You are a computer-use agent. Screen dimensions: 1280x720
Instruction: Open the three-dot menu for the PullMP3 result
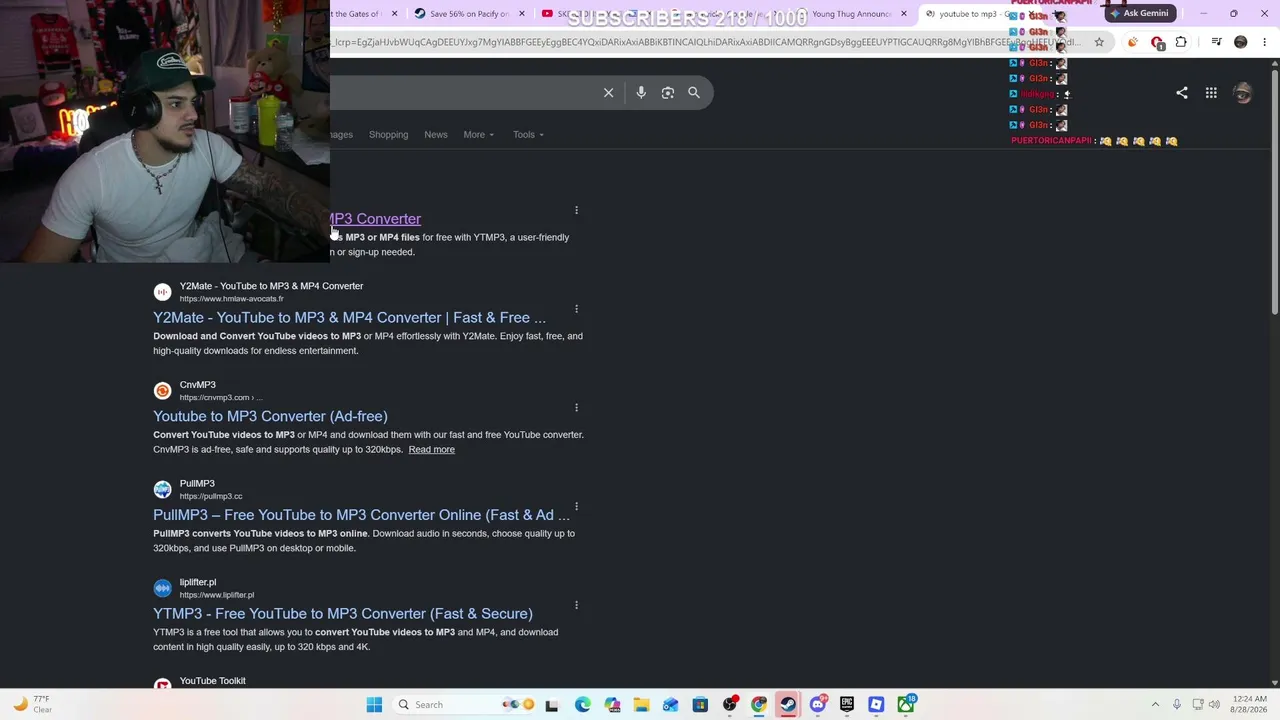[x=576, y=507]
